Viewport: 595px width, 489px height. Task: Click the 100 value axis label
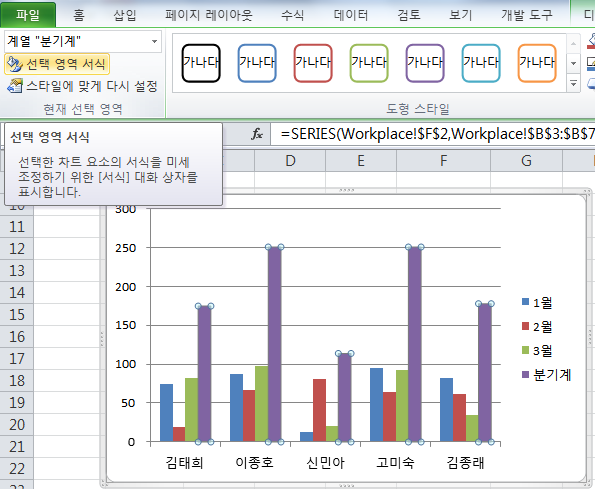[126, 364]
